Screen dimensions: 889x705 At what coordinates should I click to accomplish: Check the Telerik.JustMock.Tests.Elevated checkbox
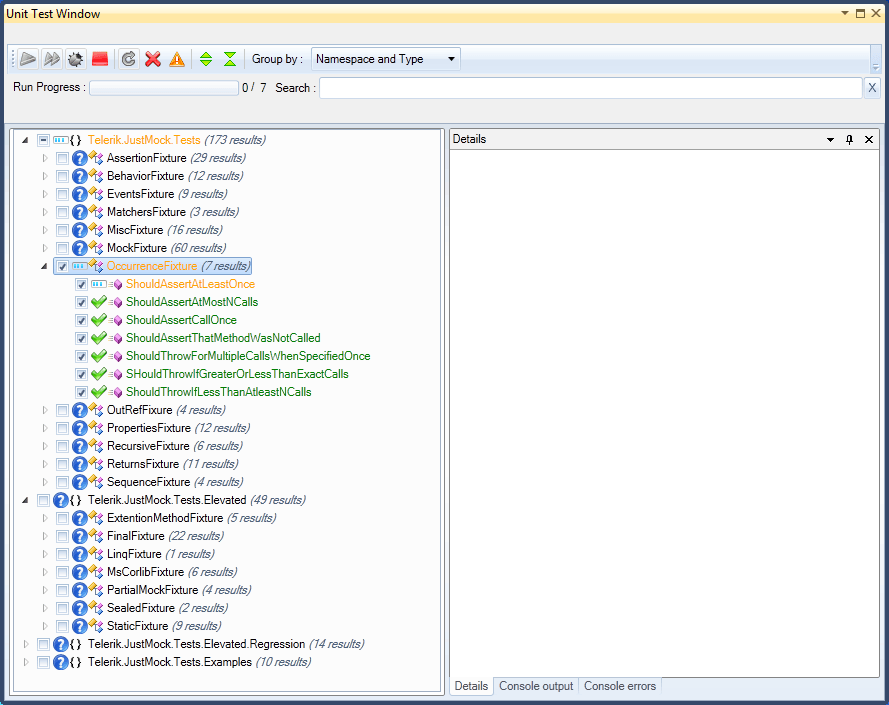pos(44,500)
